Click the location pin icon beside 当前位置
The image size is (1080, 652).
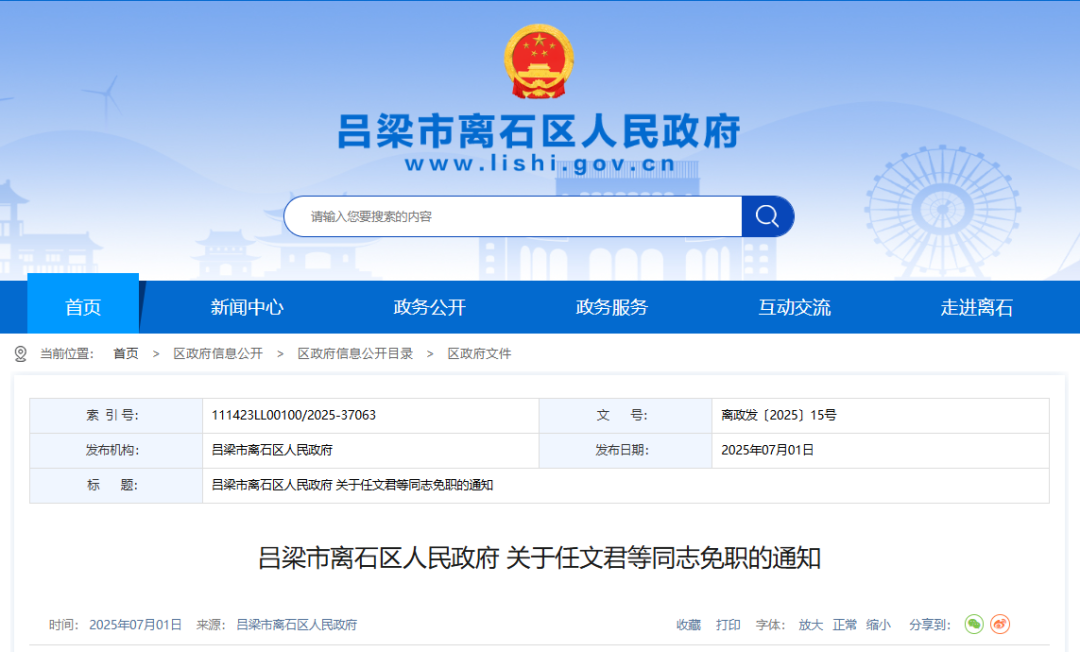[x=16, y=352]
